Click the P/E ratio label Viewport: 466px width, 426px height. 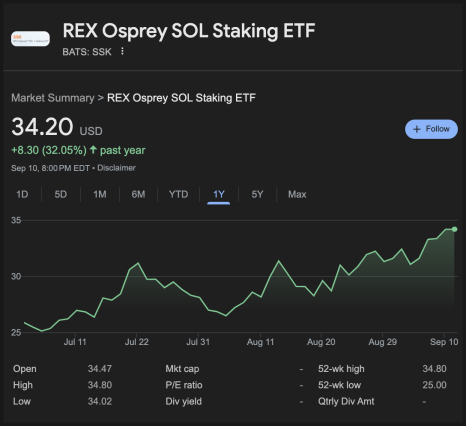click(184, 385)
